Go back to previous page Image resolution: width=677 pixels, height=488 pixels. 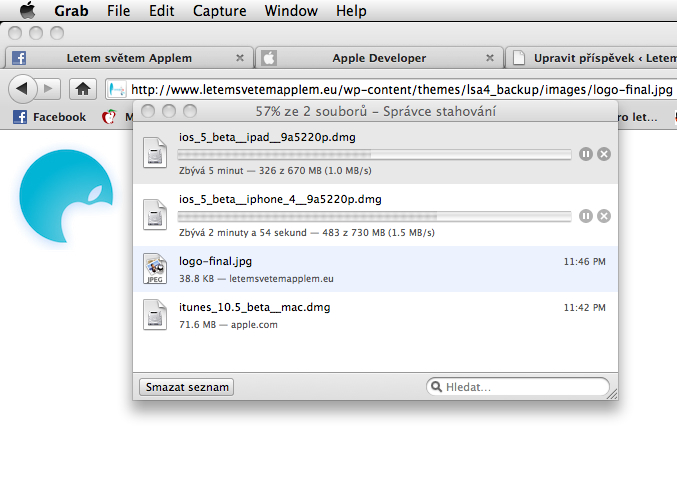click(x=22, y=89)
